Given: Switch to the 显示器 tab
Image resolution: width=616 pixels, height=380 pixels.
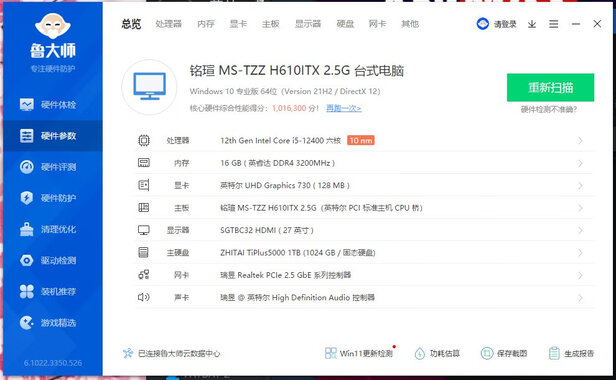Looking at the screenshot, I should coord(308,24).
